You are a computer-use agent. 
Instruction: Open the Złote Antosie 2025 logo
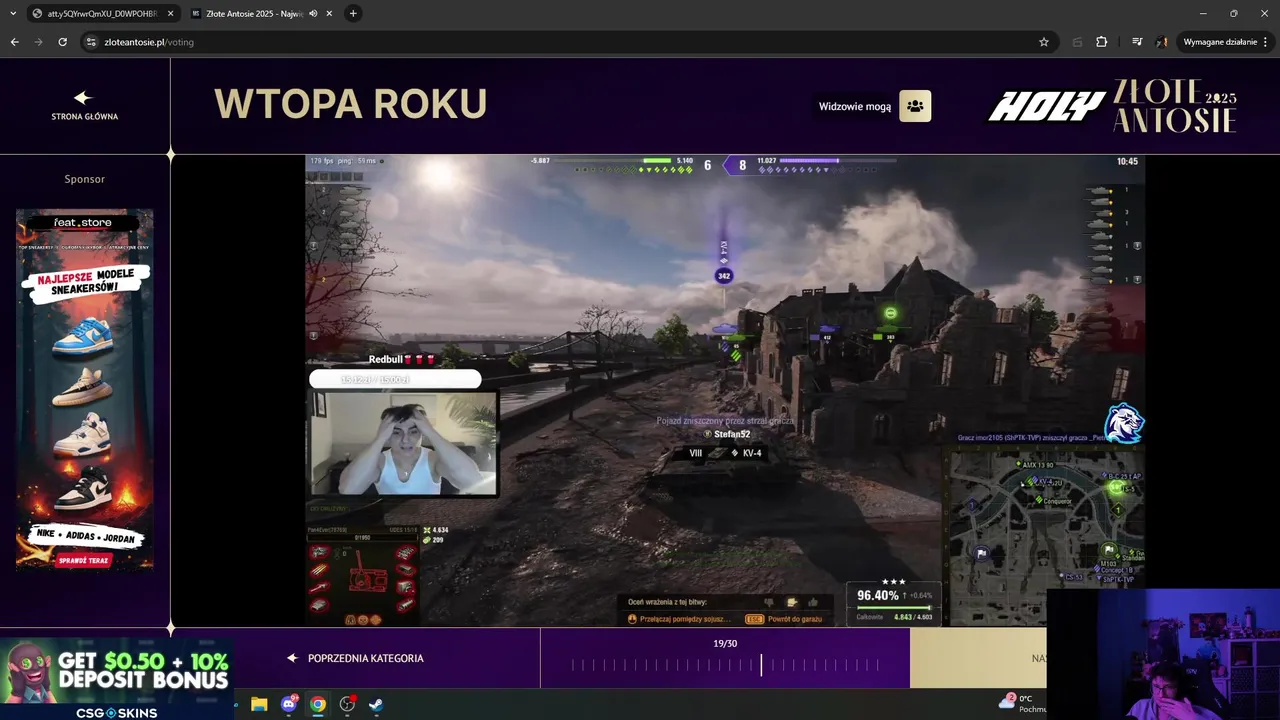pos(1176,106)
